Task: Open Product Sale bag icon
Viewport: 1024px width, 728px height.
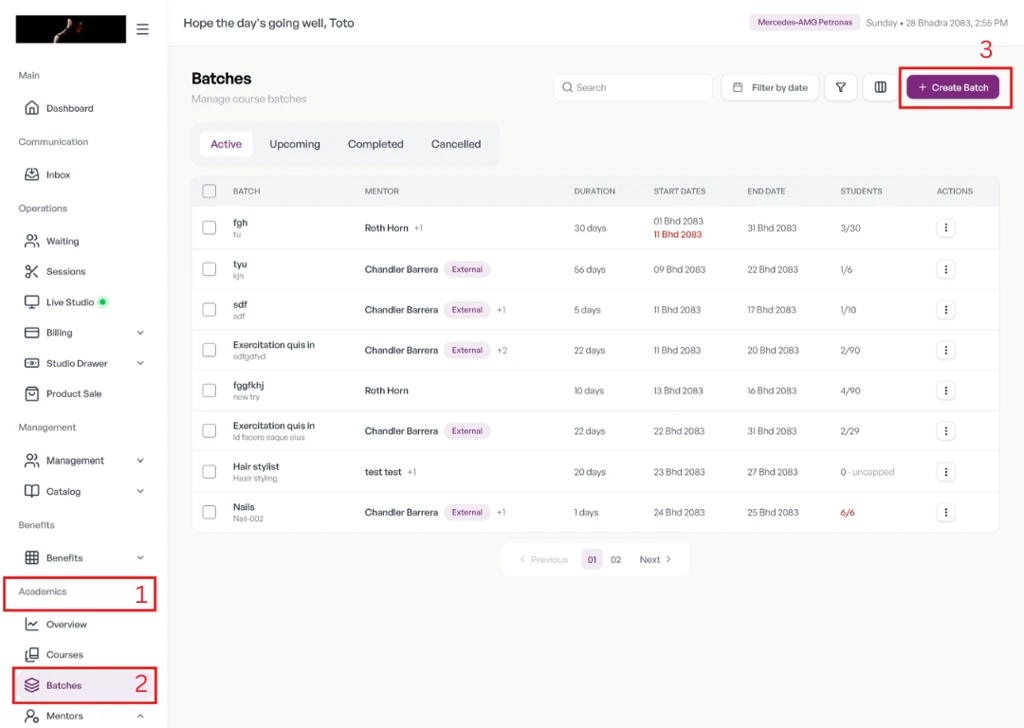Action: (31, 393)
